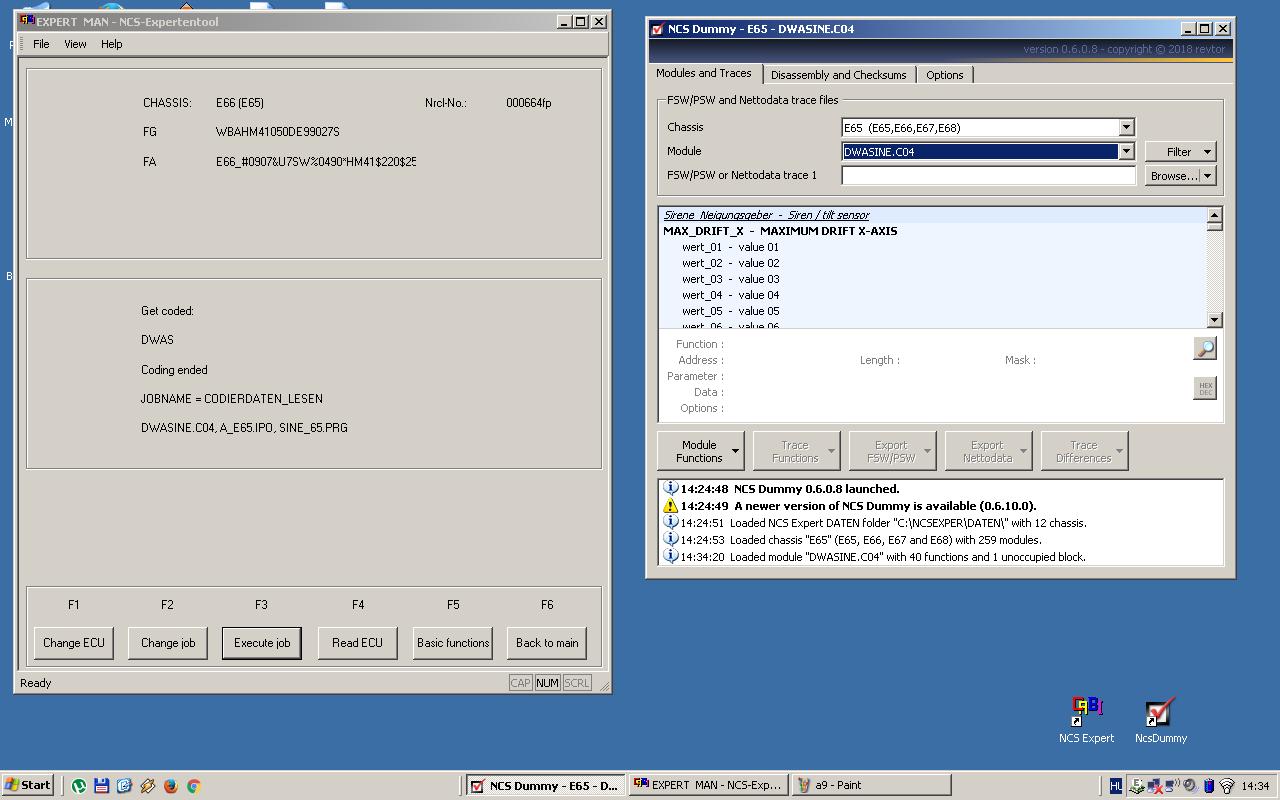
Task: Launch uTorrent from the quick launch bar
Action: [x=79, y=786]
